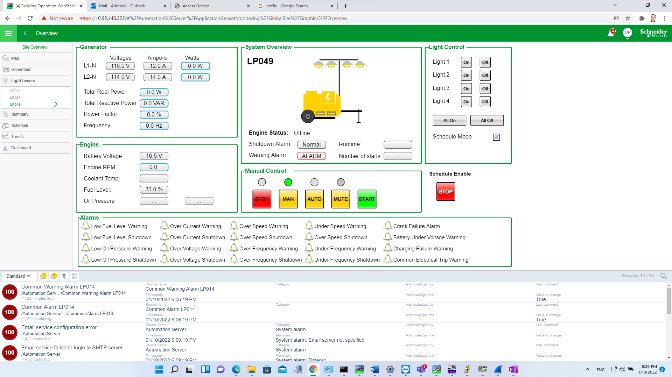Click the ALARM Warning Alarm status box
Viewport: 672px width, 377px height.
(312, 156)
